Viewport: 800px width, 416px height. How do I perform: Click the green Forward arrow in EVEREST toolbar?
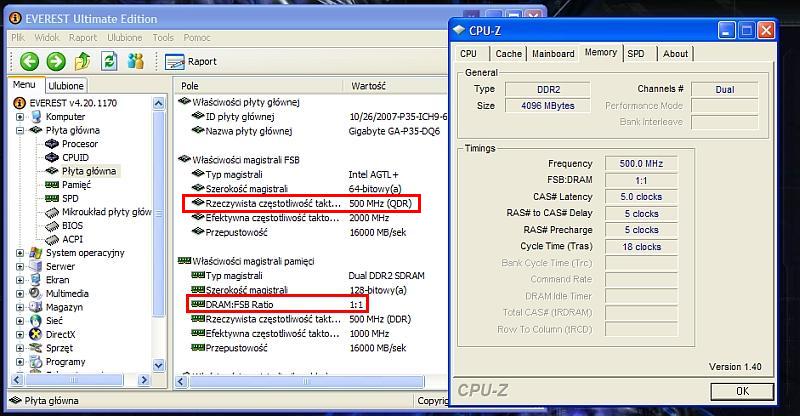56,61
